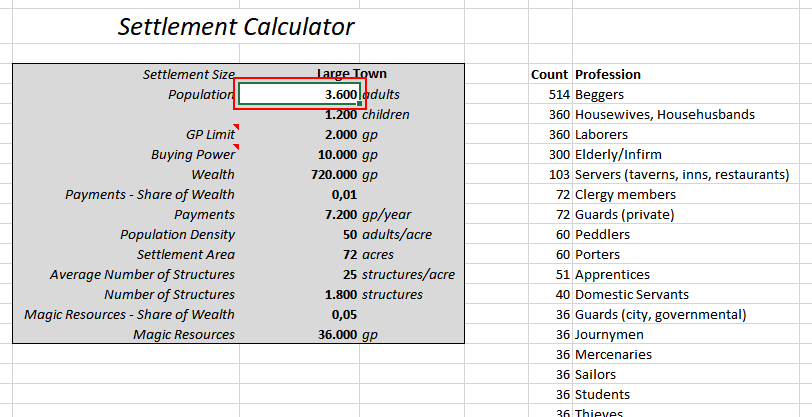This screenshot has width=812, height=417.
Task: Click the Settlement Calculator title
Action: 236,26
